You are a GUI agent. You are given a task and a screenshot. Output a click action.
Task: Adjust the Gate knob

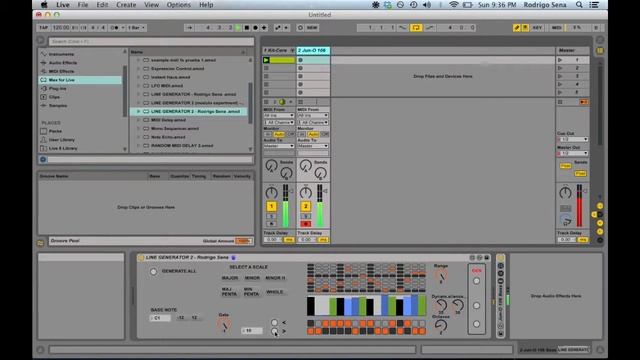[224, 325]
